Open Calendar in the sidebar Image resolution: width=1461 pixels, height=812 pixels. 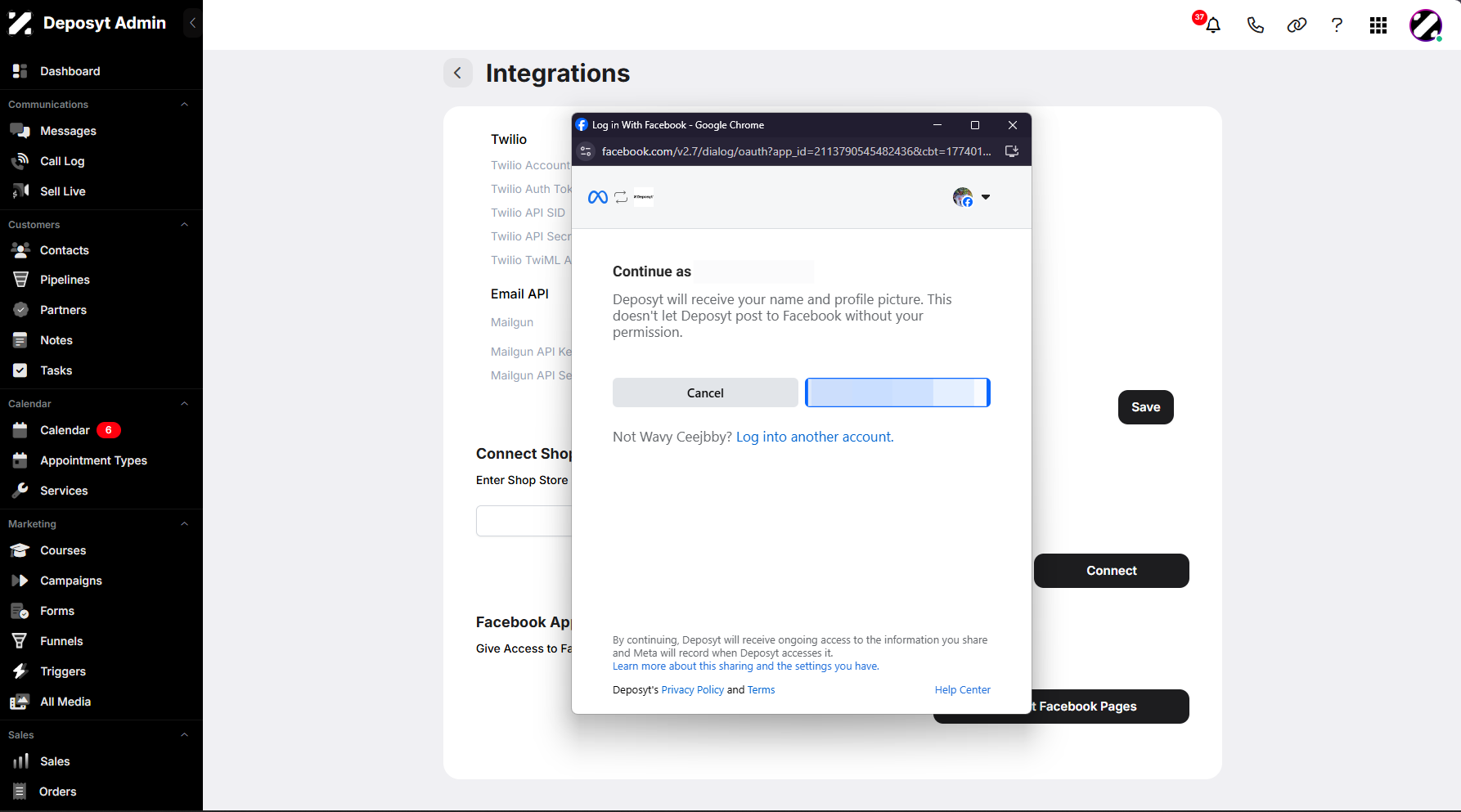point(65,430)
